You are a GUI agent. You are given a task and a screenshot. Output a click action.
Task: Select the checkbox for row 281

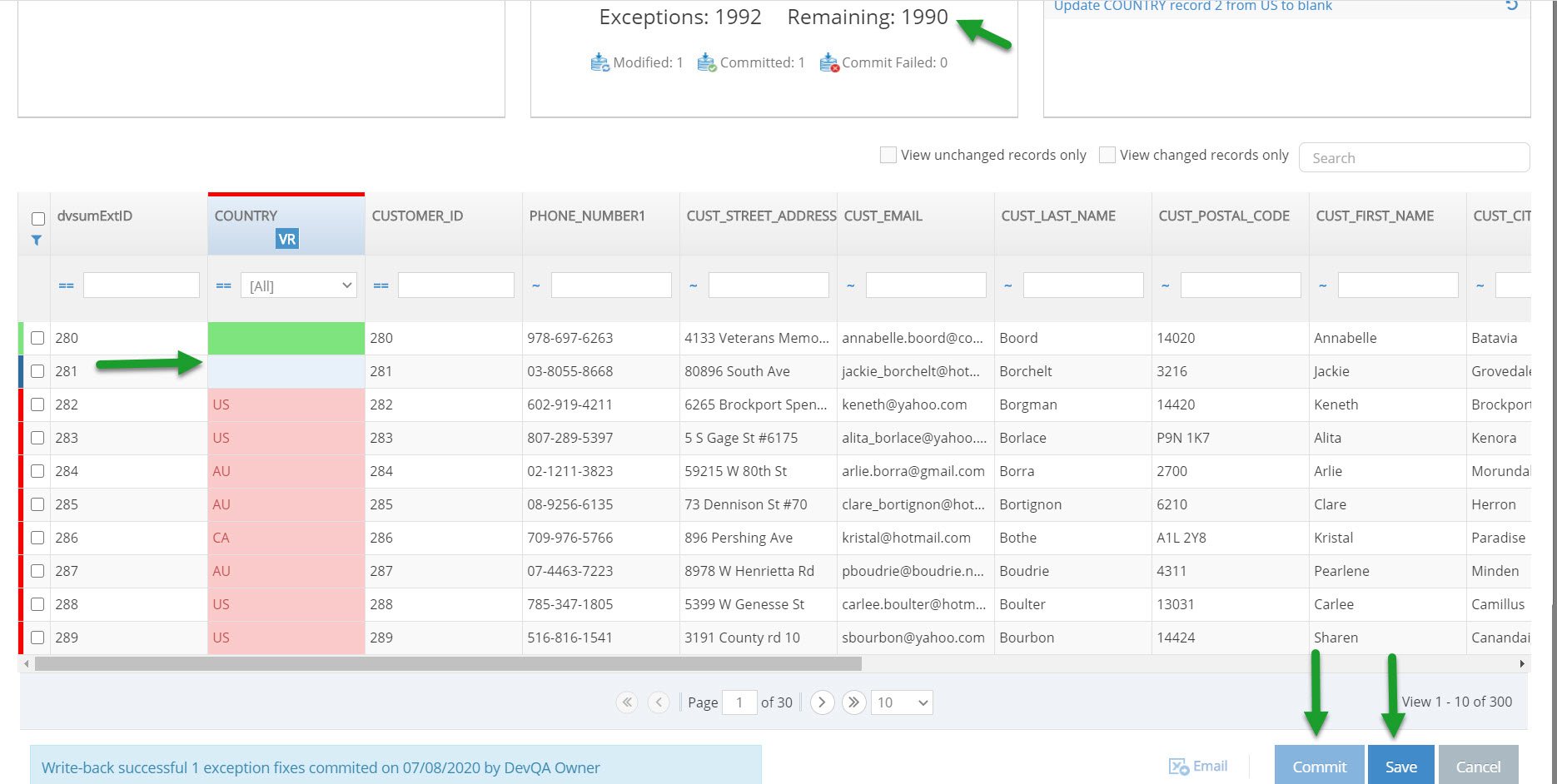(37, 371)
